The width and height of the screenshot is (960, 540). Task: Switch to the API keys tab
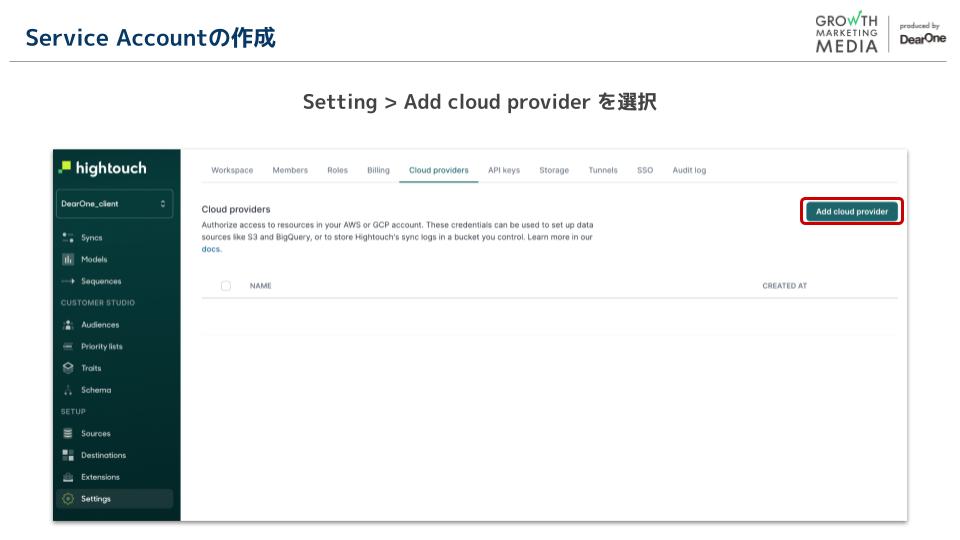(x=504, y=170)
